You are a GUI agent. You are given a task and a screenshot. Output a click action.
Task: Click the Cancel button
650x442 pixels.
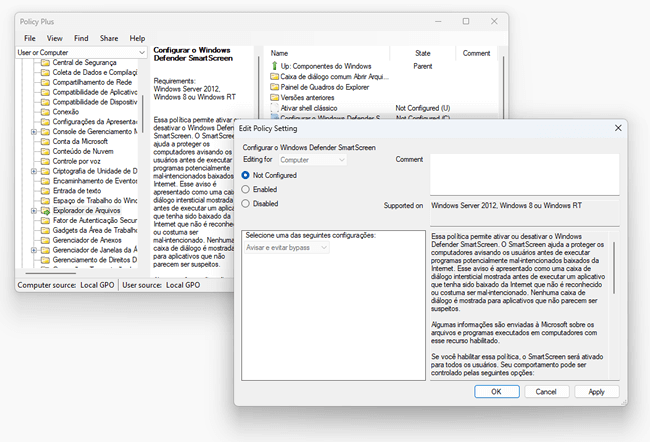point(546,392)
